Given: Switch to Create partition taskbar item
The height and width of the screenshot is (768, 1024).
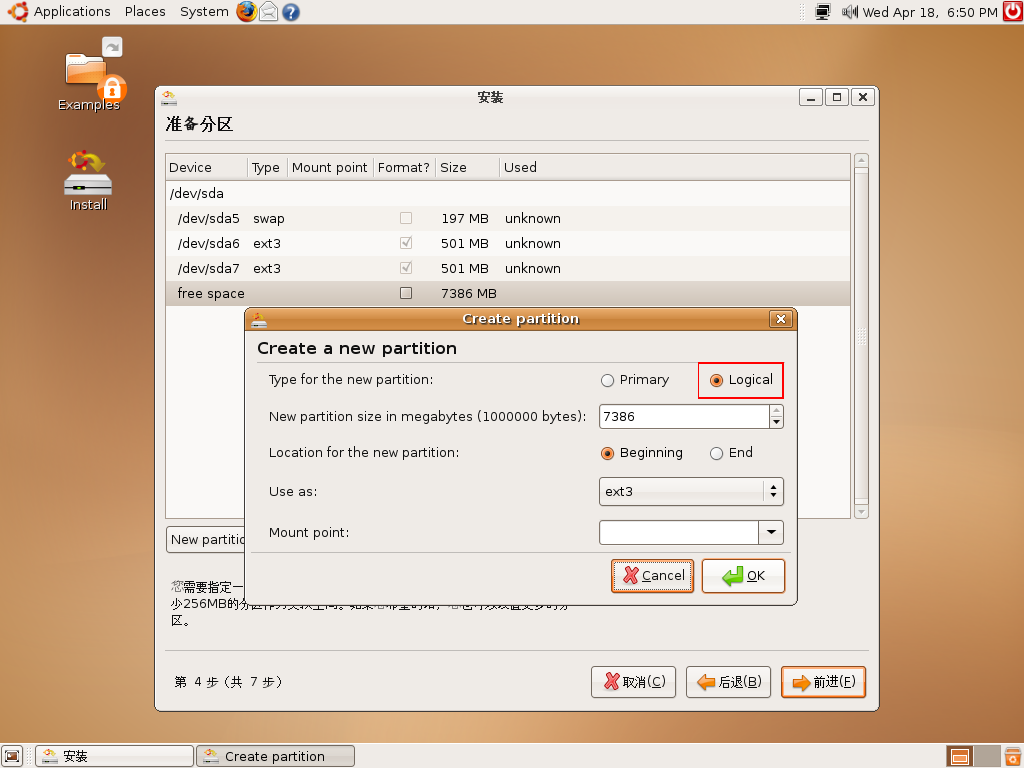Looking at the screenshot, I should point(275,756).
